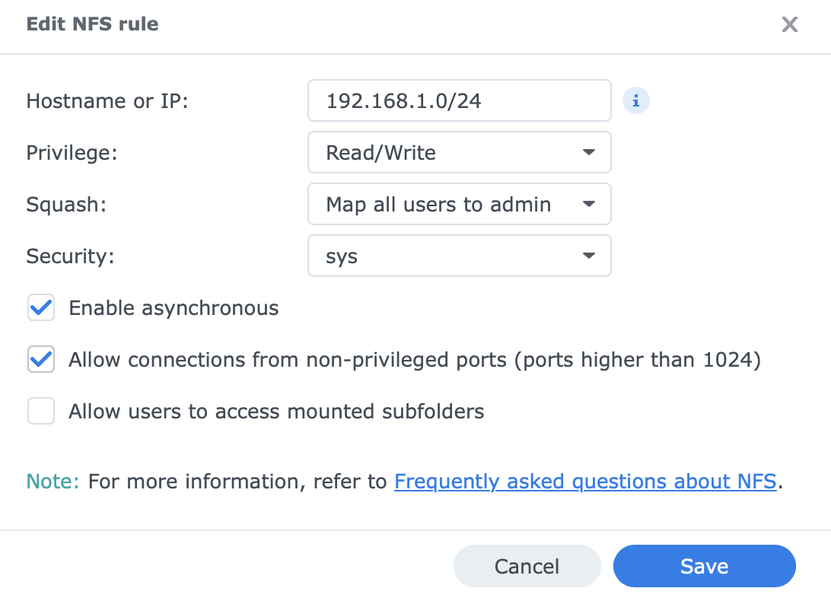Select the Map all users to admin value
The image size is (831, 601).
(x=438, y=205)
